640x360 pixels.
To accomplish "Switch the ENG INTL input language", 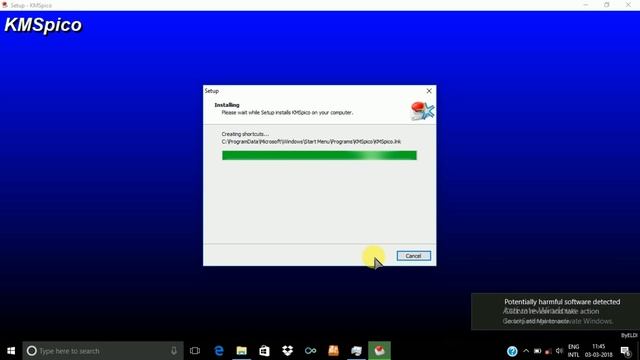I will coord(573,351).
